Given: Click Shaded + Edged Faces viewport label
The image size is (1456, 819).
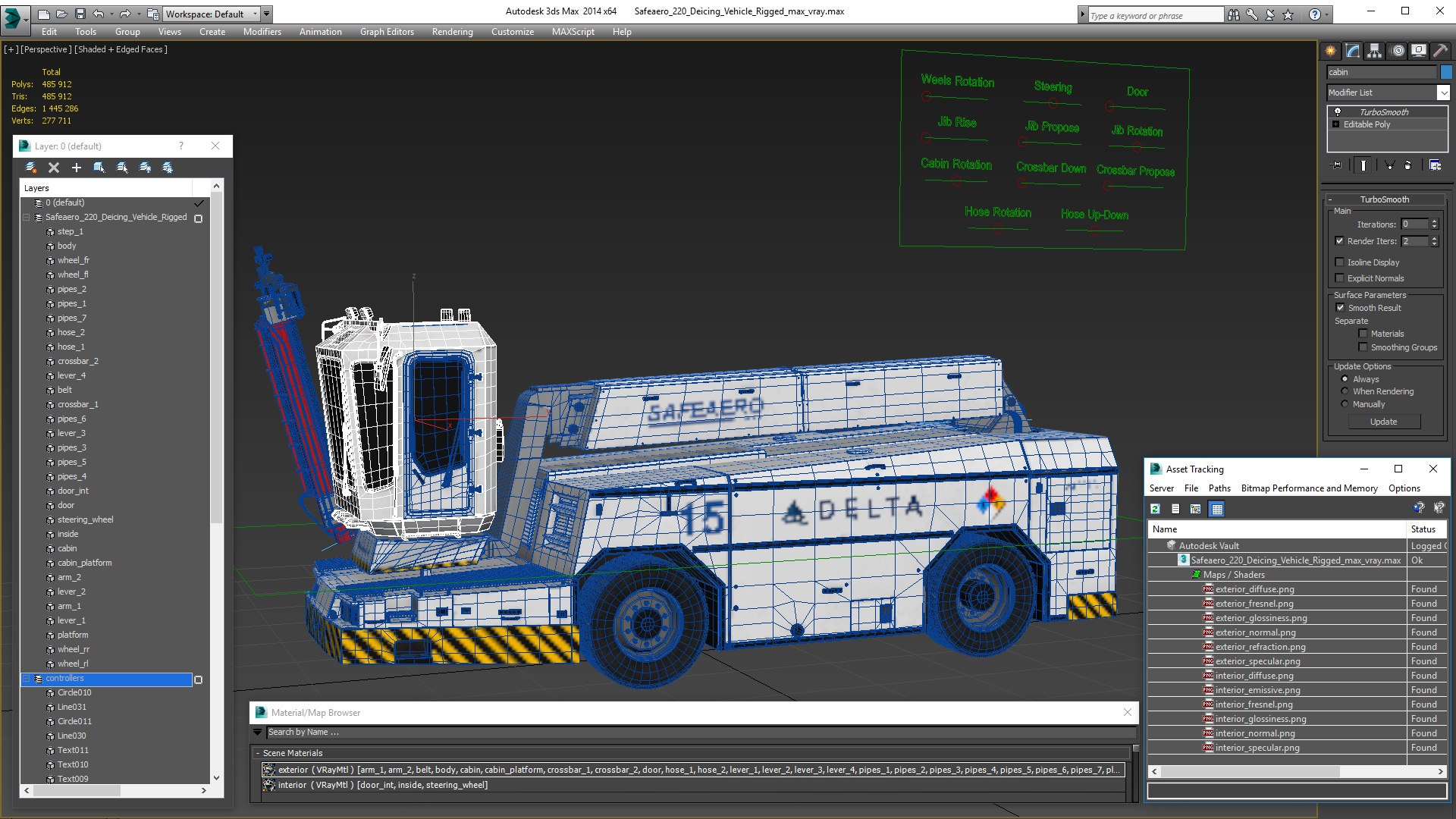Looking at the screenshot, I should click(121, 49).
